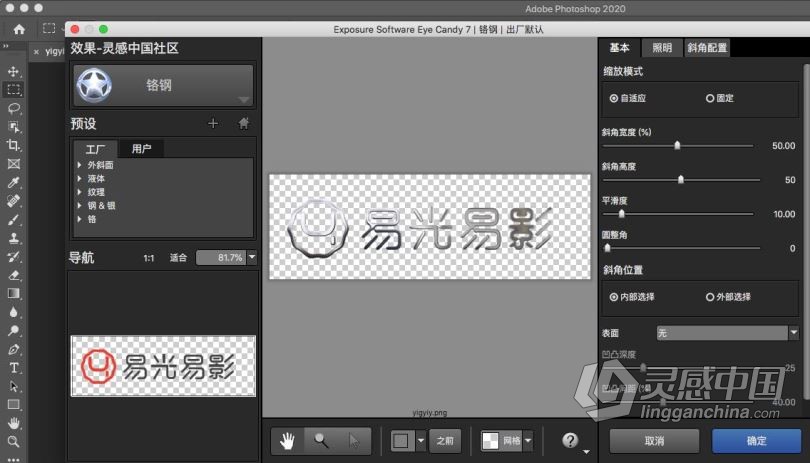The height and width of the screenshot is (463, 810).
Task: Click the 斜角宽度 value field 50.00
Action: pyautogui.click(x=783, y=146)
